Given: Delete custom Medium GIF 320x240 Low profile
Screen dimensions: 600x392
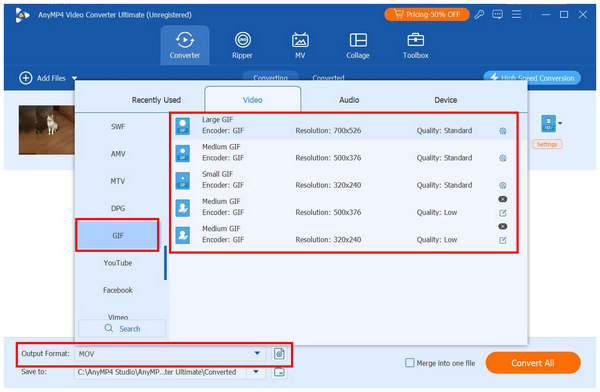Looking at the screenshot, I should click(x=503, y=226).
